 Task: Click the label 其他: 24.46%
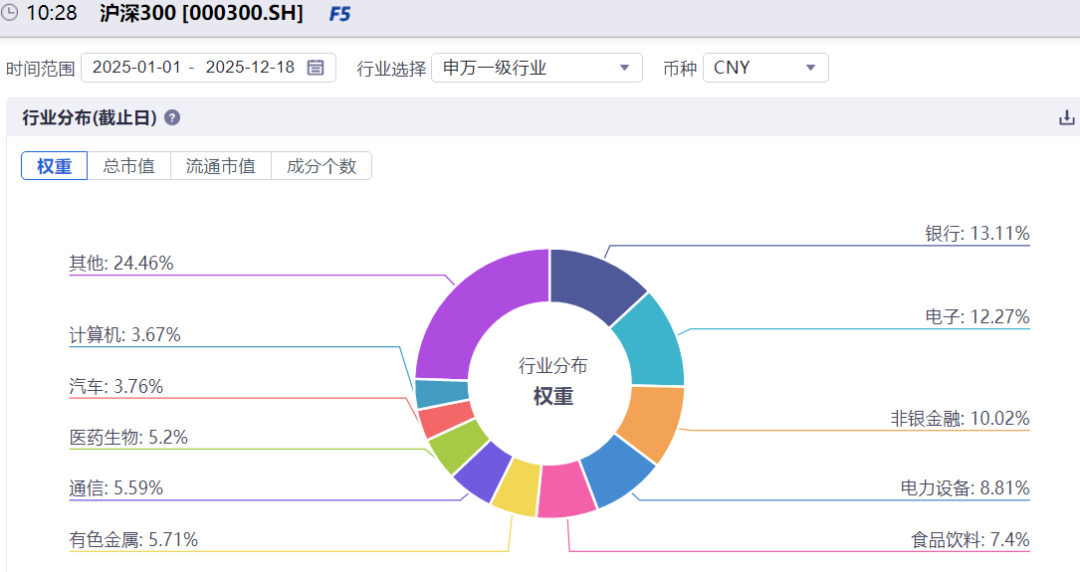pyautogui.click(x=121, y=263)
